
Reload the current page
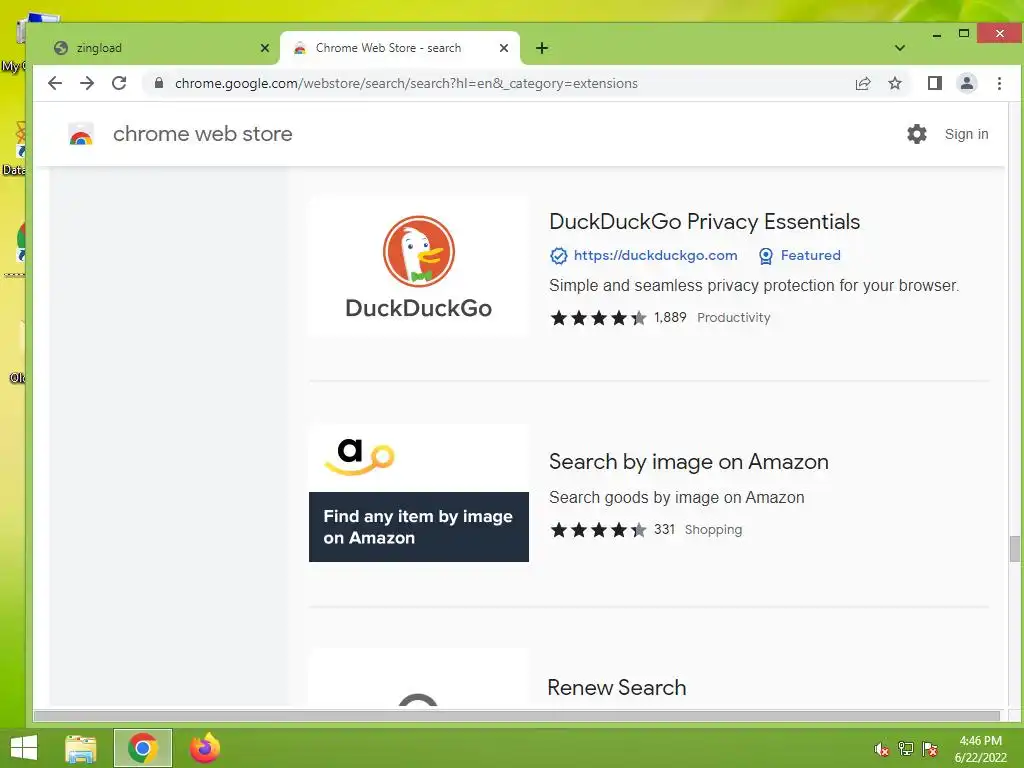119,83
